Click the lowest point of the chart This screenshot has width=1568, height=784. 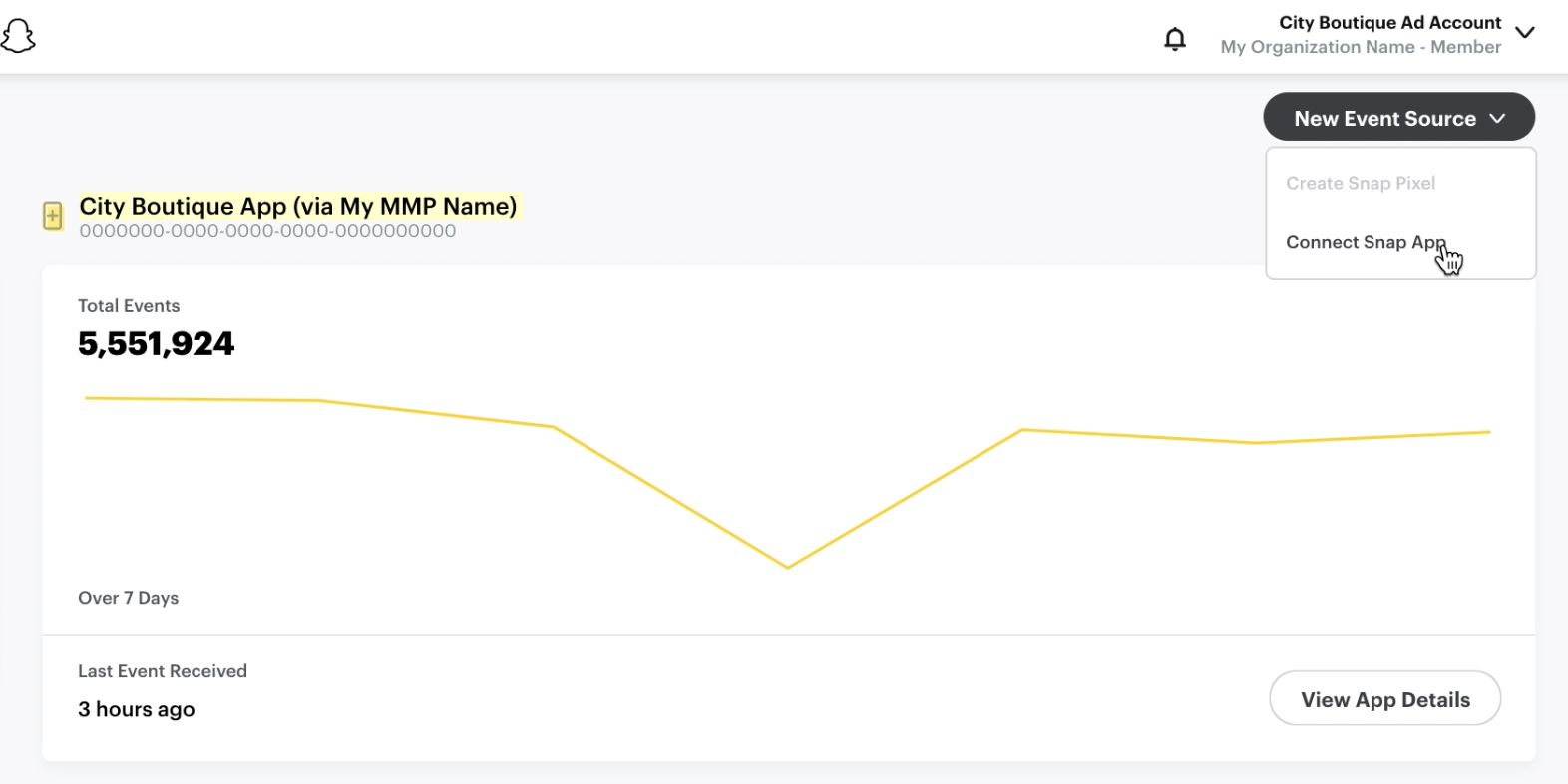787,566
